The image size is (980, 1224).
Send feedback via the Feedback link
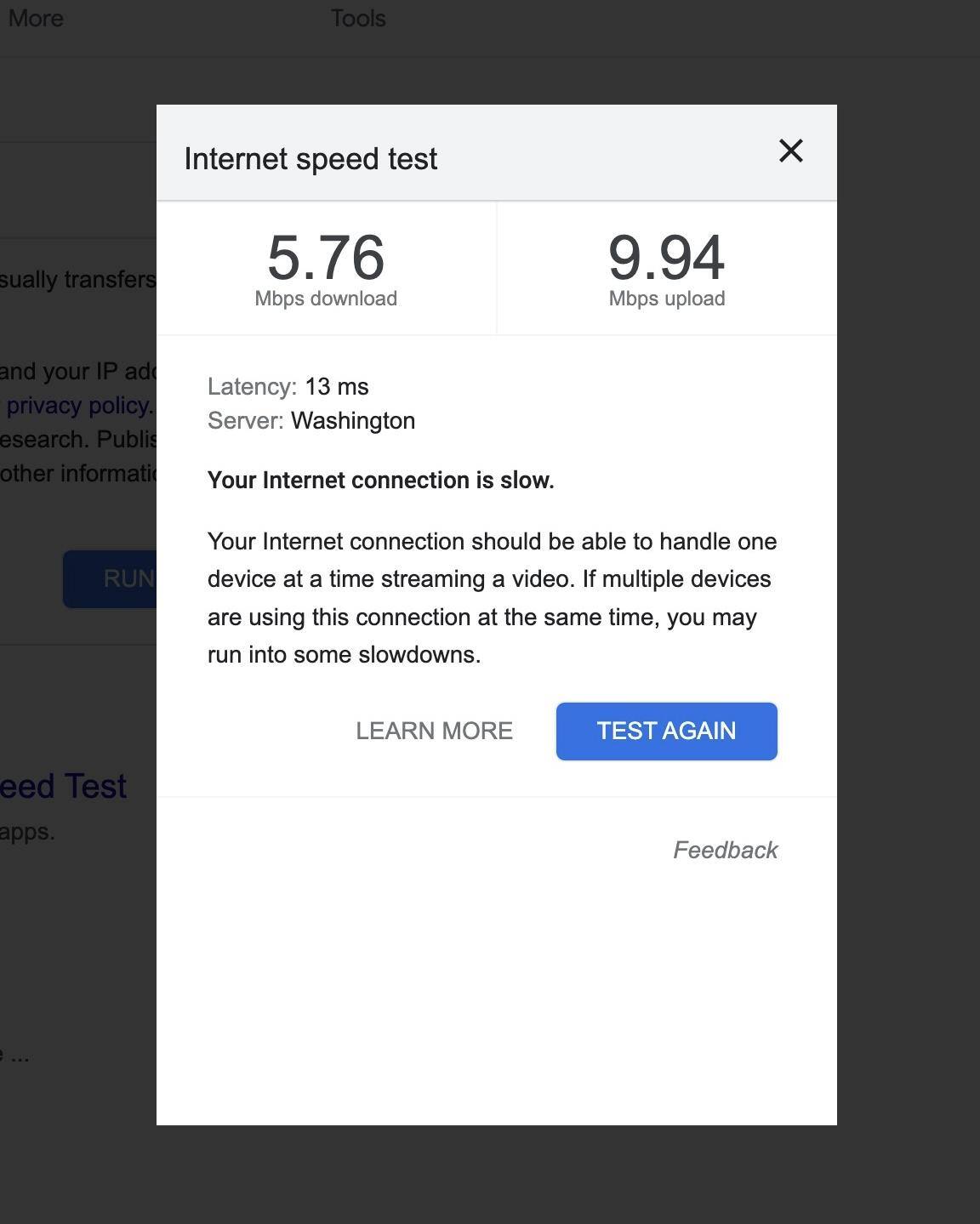725,850
